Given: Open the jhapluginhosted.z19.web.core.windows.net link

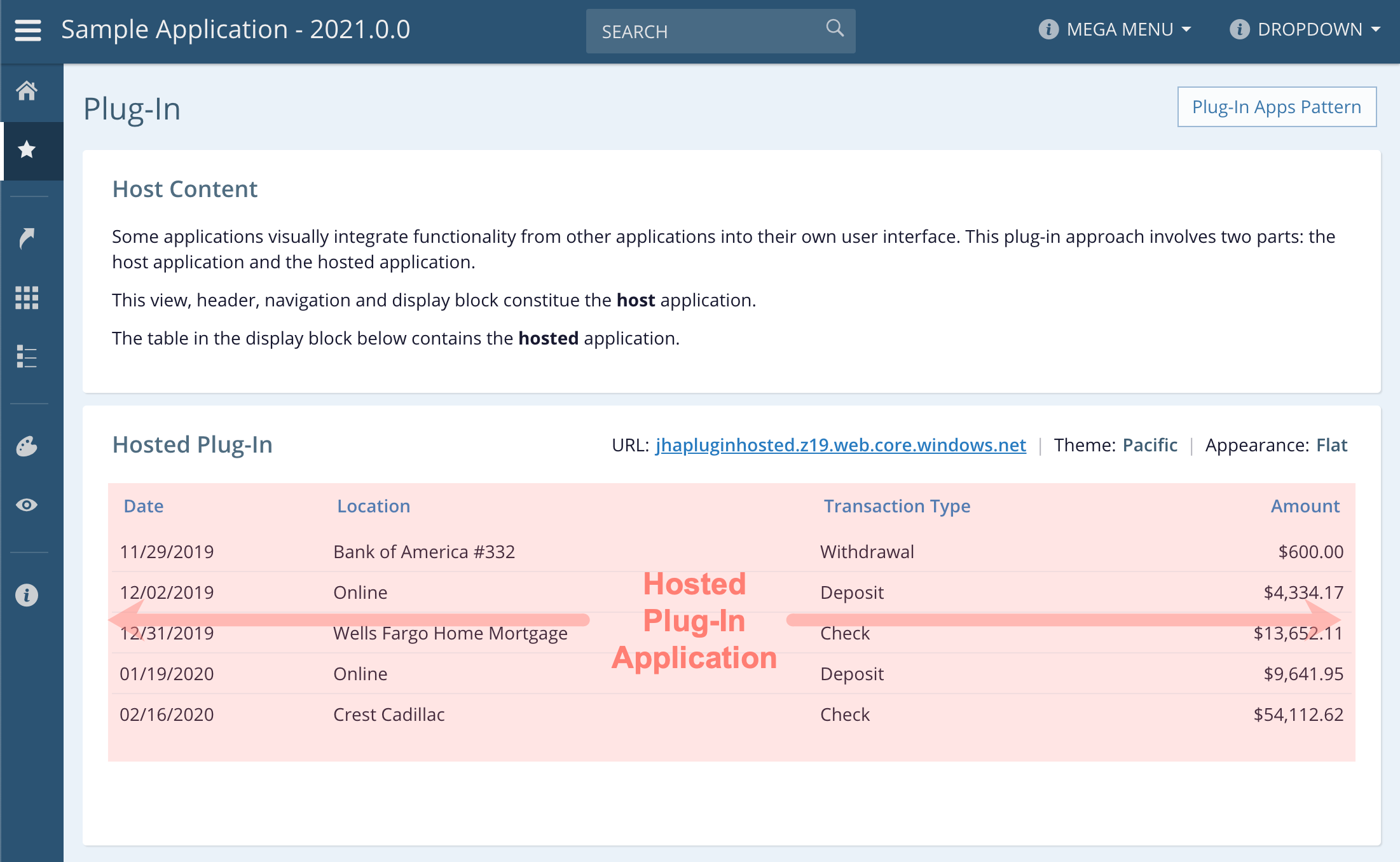Looking at the screenshot, I should point(841,445).
